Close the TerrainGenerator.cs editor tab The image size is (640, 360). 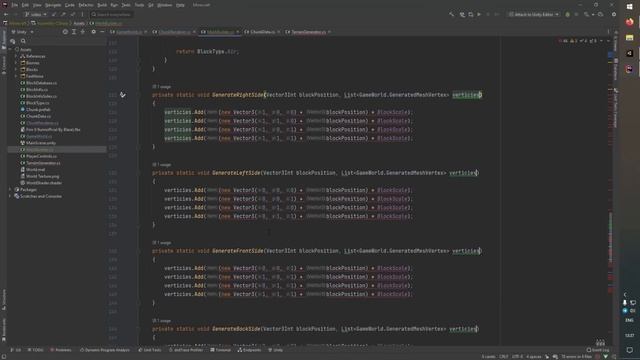pos(329,32)
